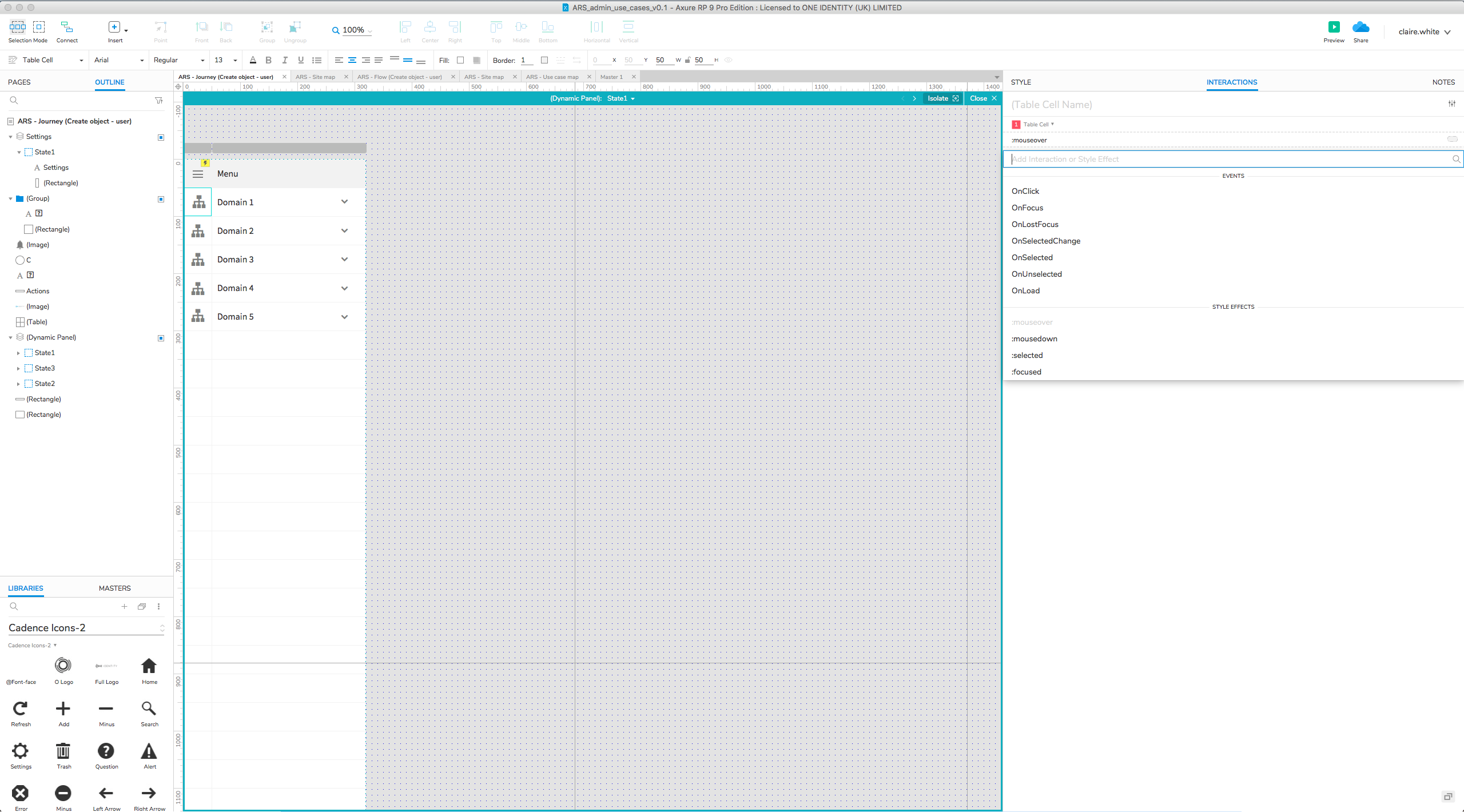Expand the Domain 1 accordion row

[345, 202]
